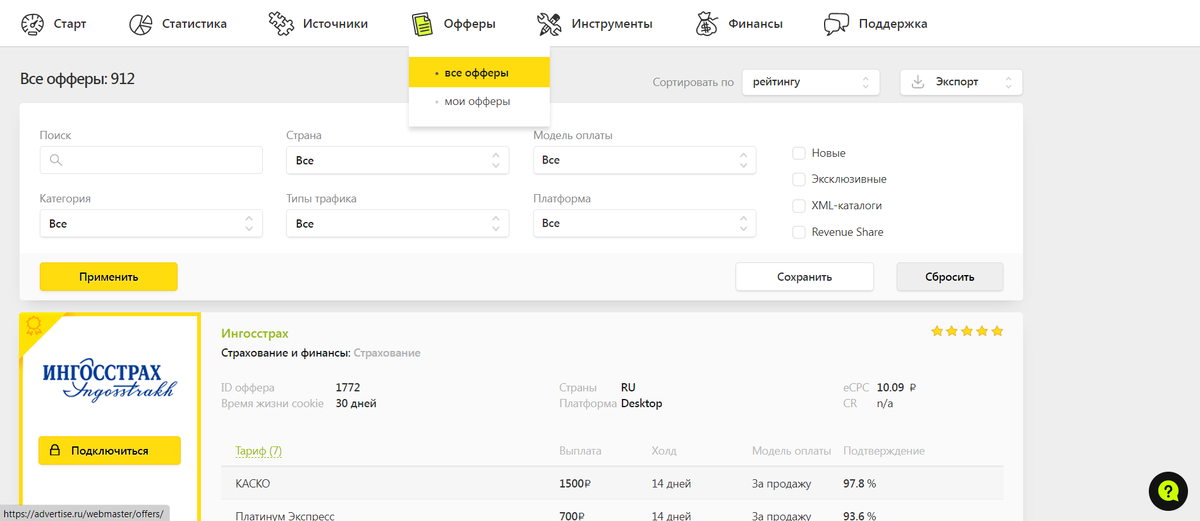
Task: Click the Сохранить button
Action: click(x=805, y=277)
